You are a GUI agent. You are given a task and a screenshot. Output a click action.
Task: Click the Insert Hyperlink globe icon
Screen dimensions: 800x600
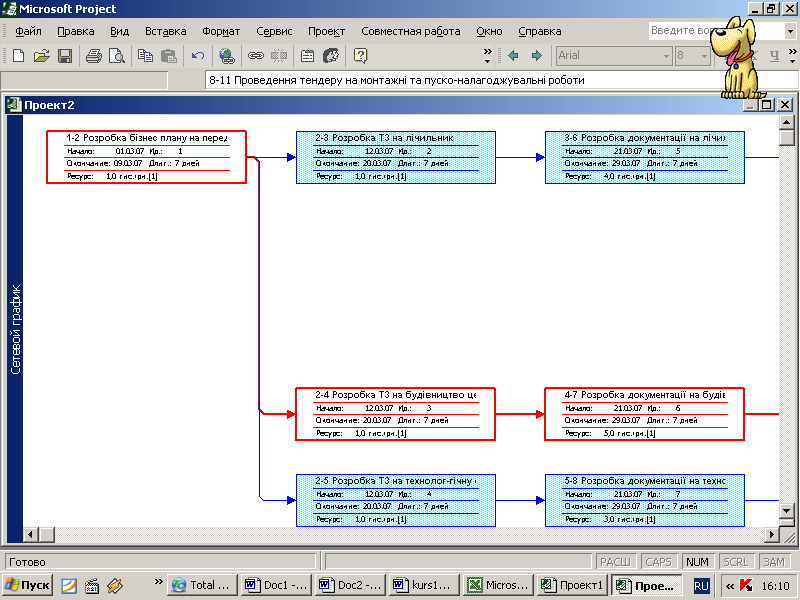coord(226,56)
